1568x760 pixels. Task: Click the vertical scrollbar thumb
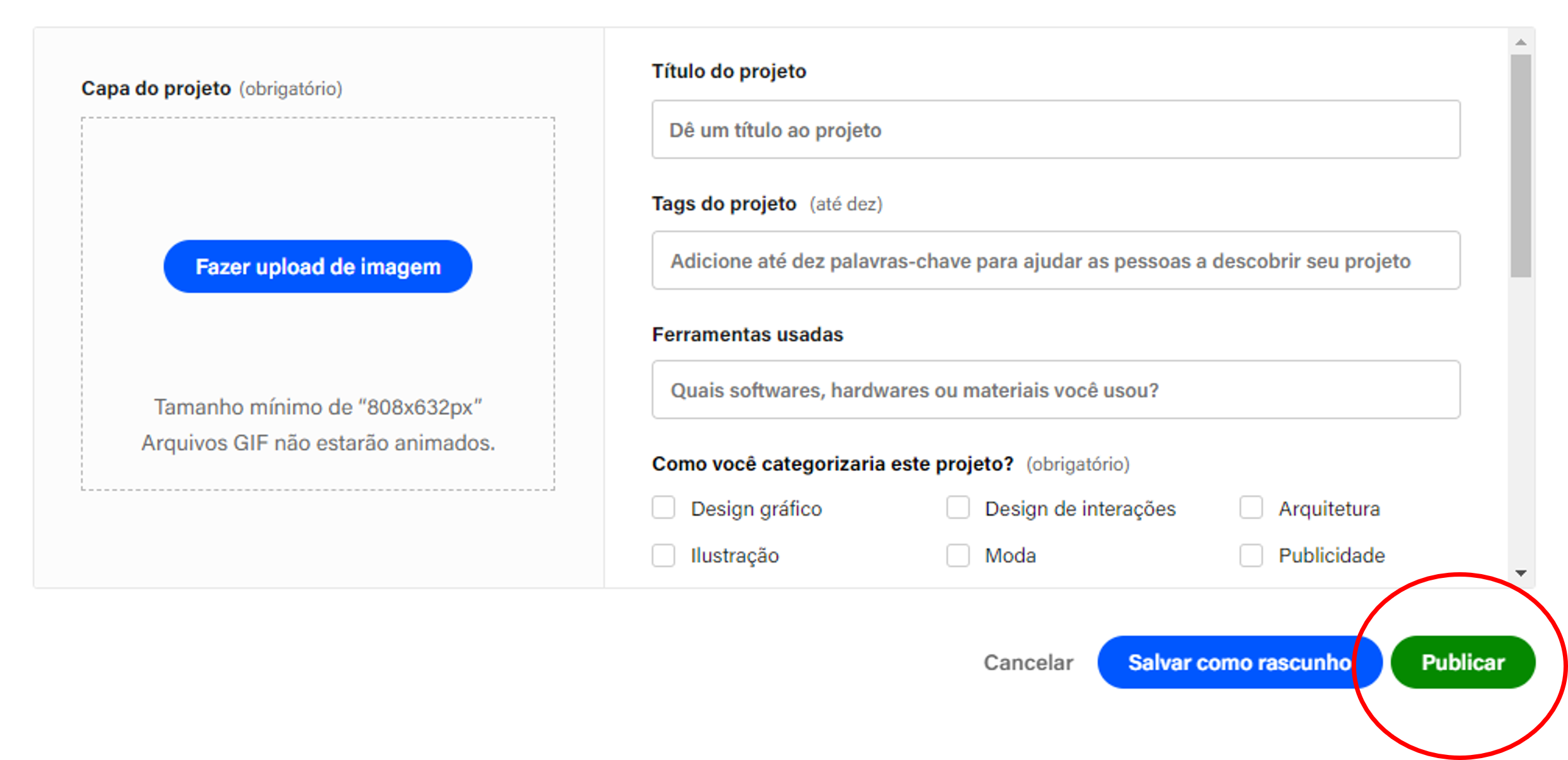coord(1521,166)
